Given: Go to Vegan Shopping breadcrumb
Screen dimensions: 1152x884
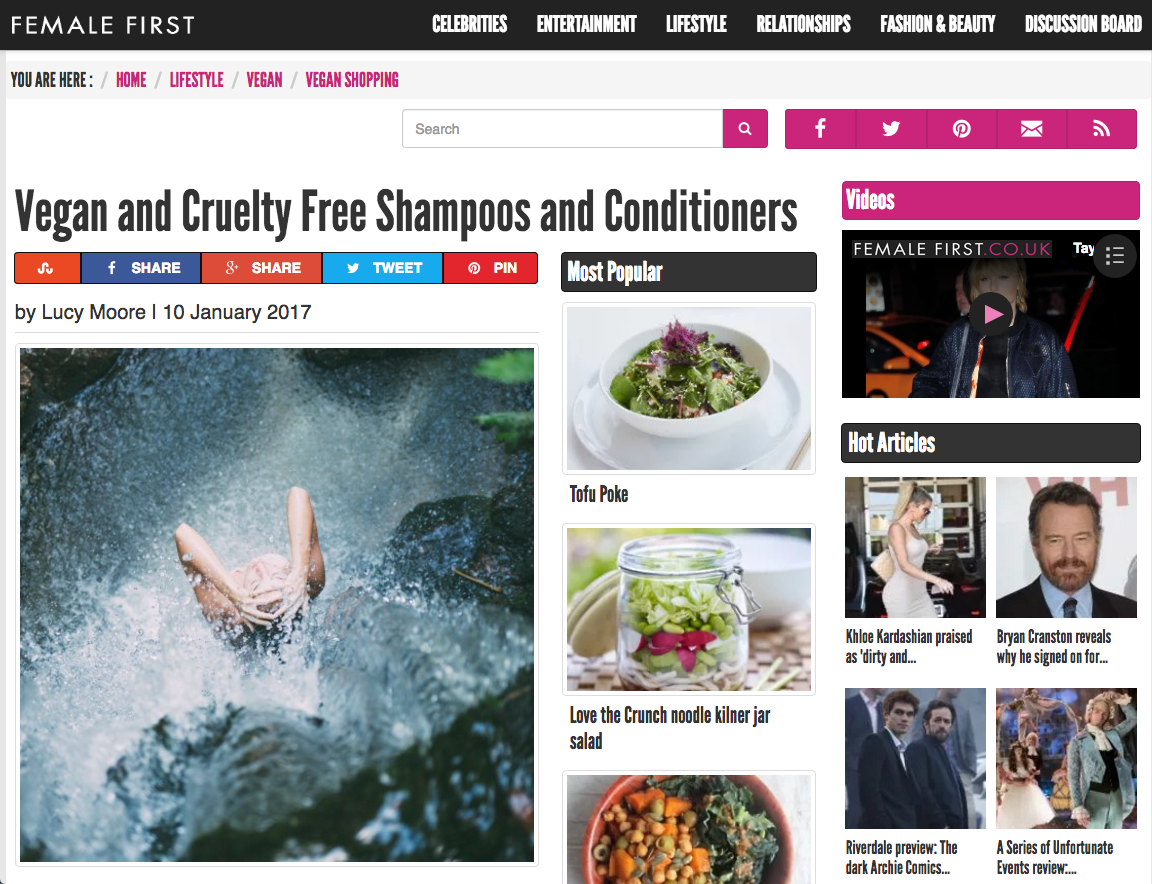Looking at the screenshot, I should (x=352, y=79).
